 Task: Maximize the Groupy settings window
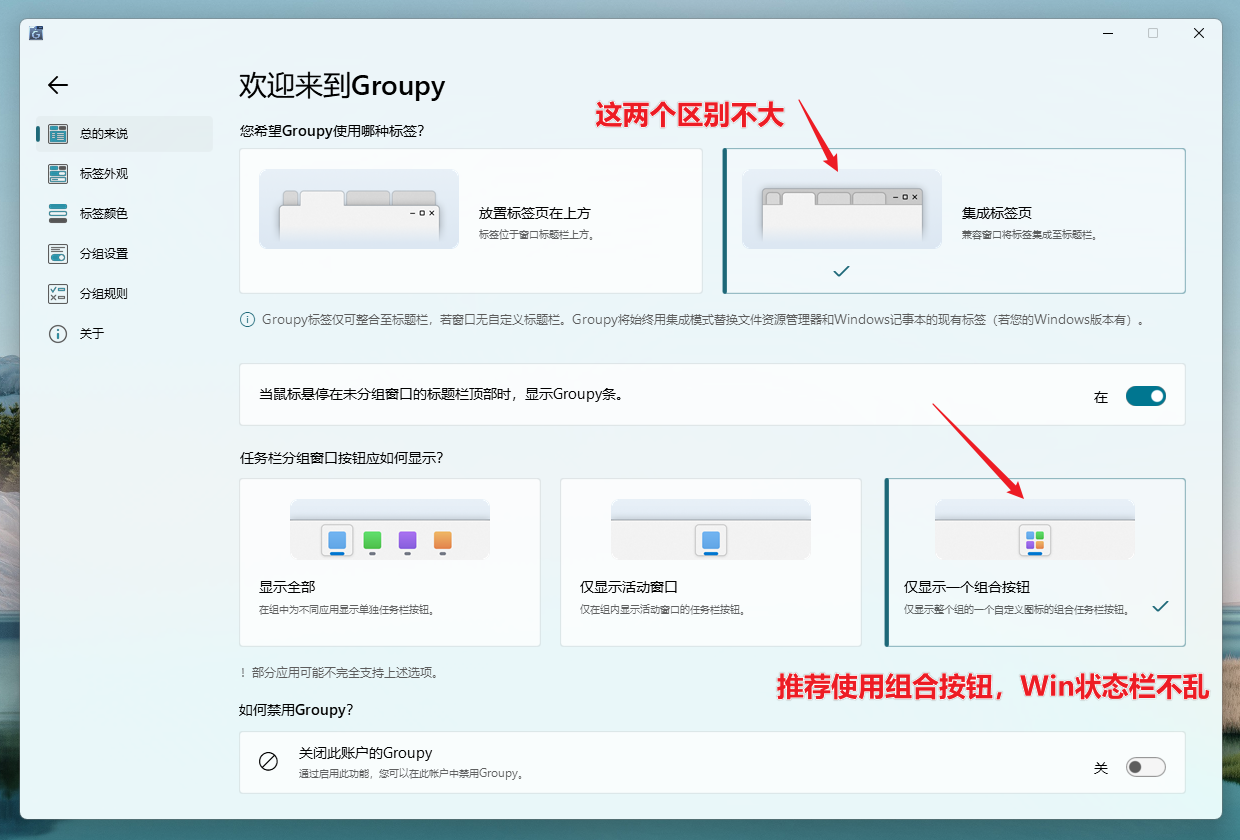click(x=1152, y=33)
